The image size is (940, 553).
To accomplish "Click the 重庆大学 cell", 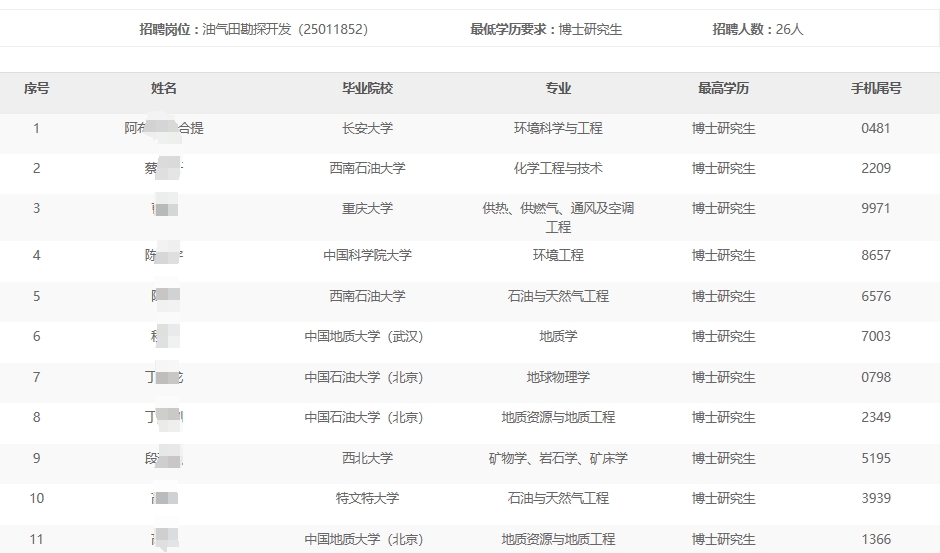I will (367, 208).
